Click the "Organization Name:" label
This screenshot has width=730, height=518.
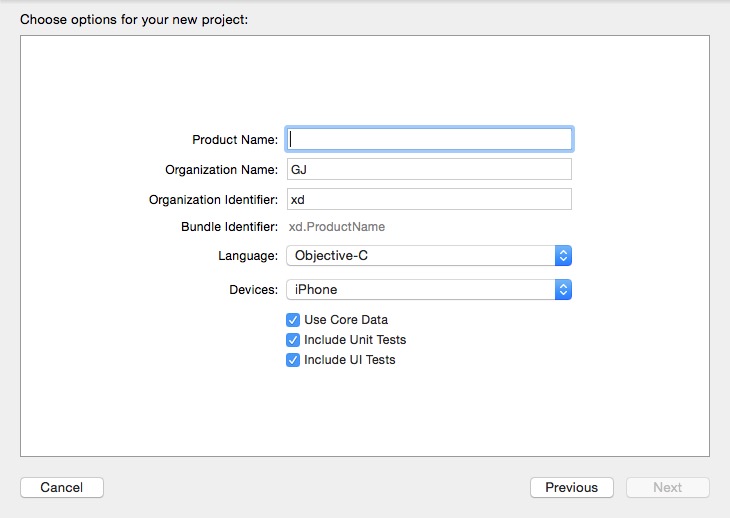pyautogui.click(x=221, y=170)
